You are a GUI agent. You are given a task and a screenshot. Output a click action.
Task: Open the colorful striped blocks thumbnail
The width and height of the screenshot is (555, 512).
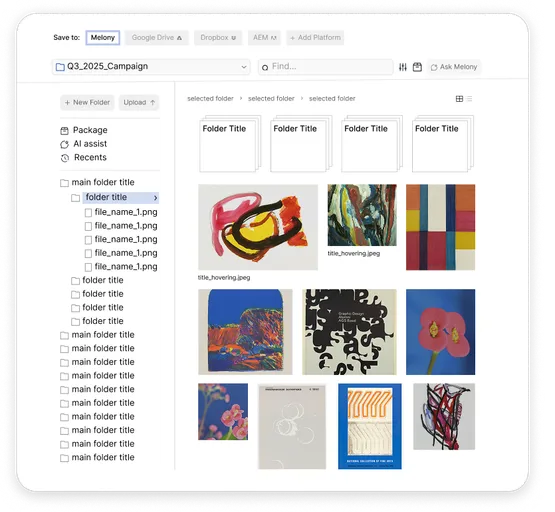(x=440, y=227)
